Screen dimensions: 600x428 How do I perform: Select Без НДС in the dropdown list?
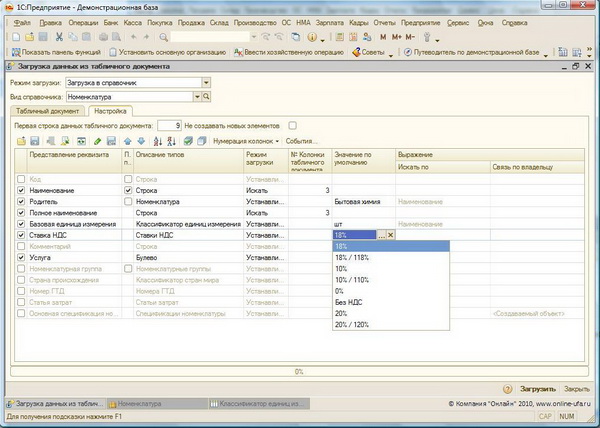click(391, 302)
